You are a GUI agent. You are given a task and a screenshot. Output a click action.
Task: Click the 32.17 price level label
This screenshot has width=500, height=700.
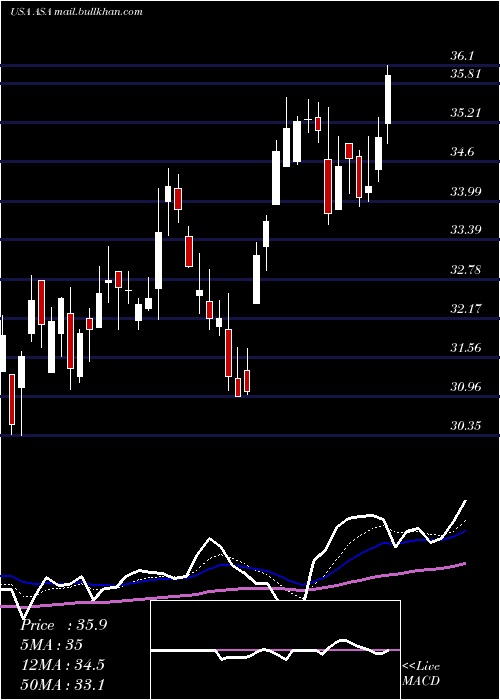click(x=465, y=308)
